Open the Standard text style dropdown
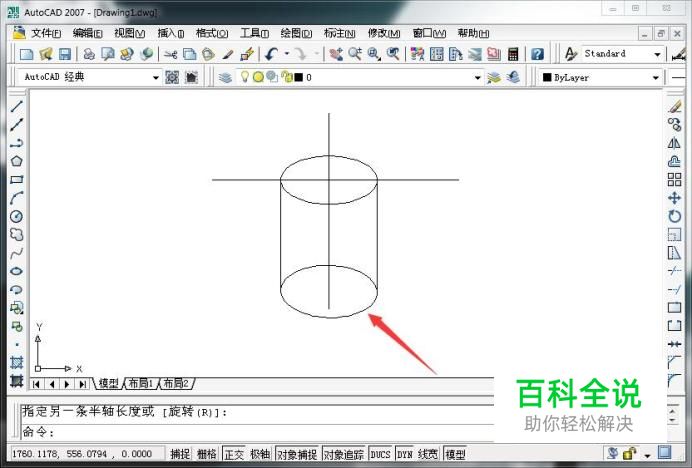Image resolution: width=692 pixels, height=468 pixels. (x=657, y=54)
